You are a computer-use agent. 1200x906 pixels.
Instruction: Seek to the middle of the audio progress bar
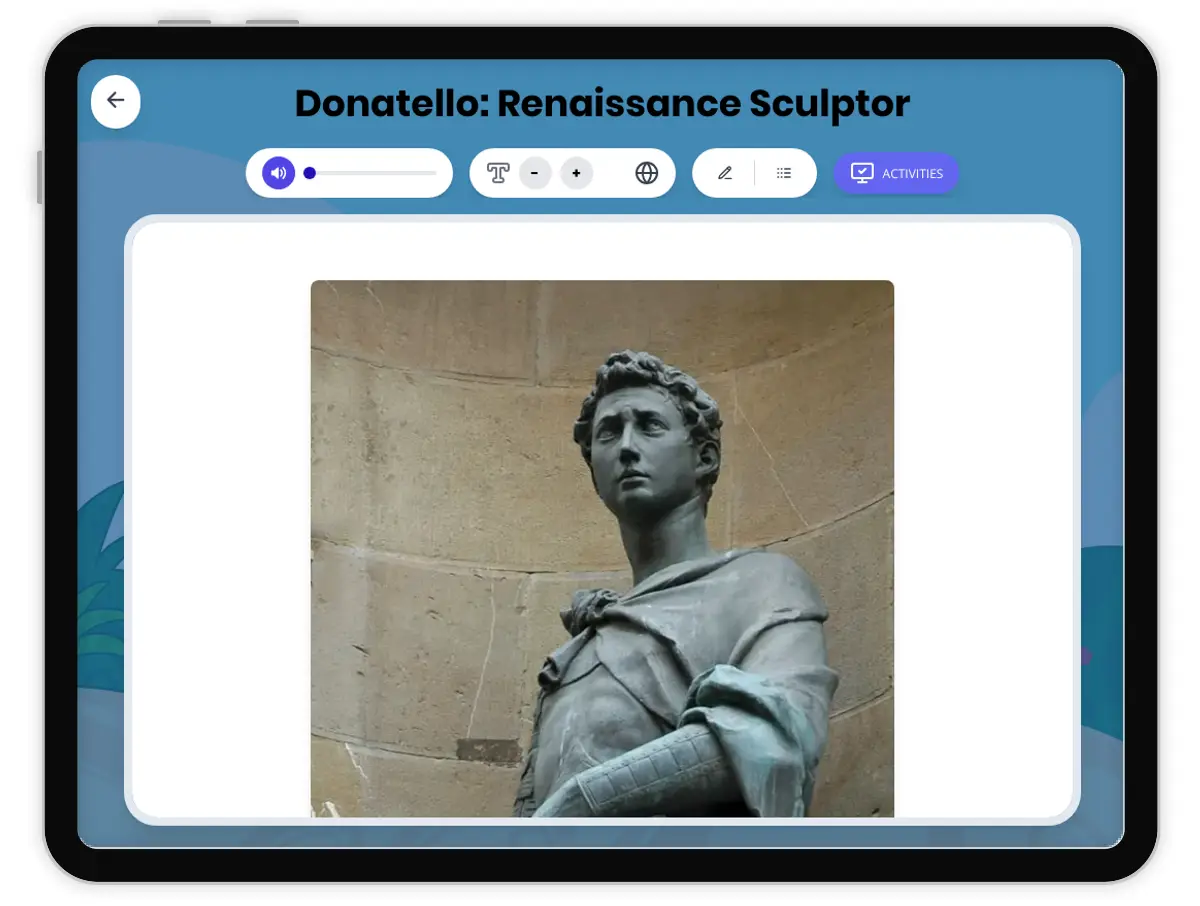pyautogui.click(x=373, y=173)
